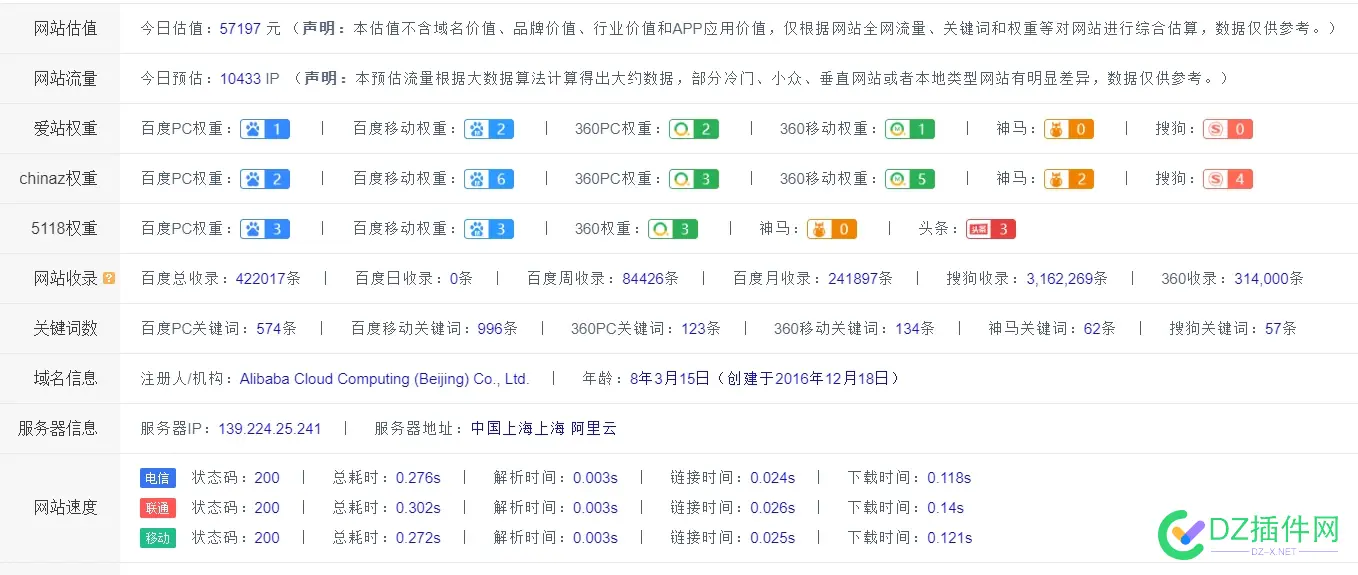Open server IP 139.224.25.241 link
Viewport: 1358px width, 575px height.
coord(270,428)
